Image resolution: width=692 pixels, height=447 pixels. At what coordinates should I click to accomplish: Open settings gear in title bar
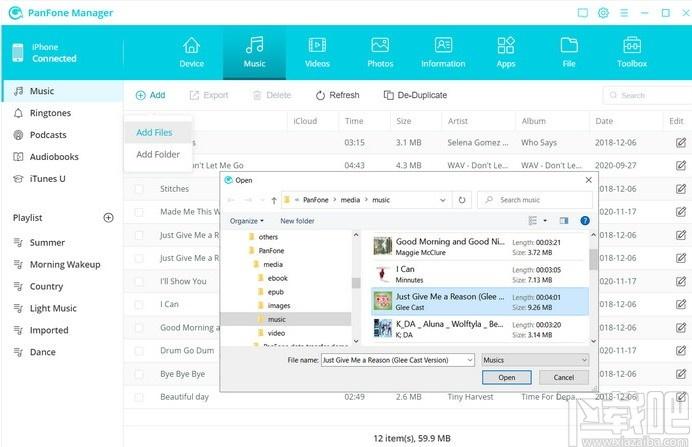[x=603, y=13]
